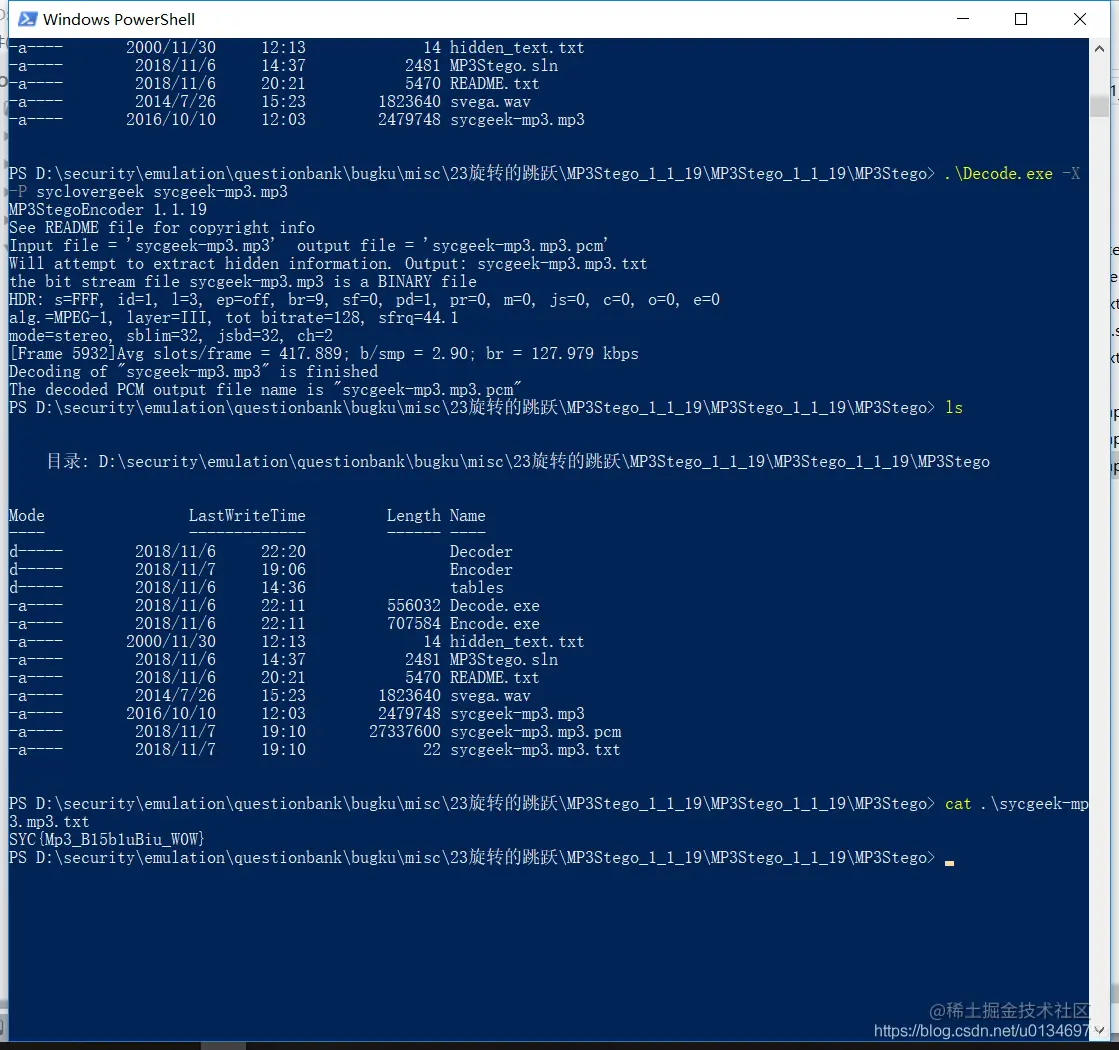Click the scrollbar up arrow

coord(1099,49)
